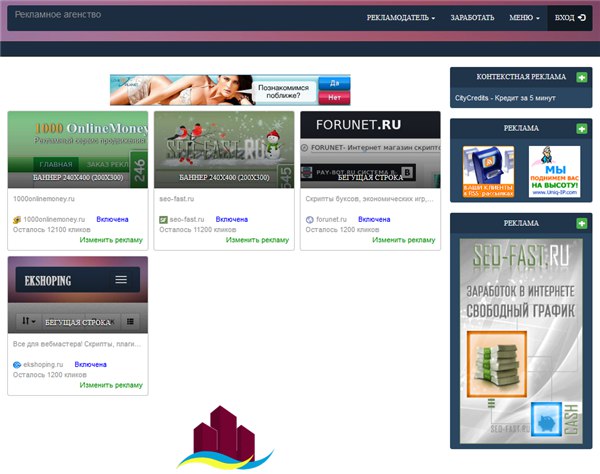600x474 pixels.
Task: Open forunet.ru site link
Action: click(331, 220)
